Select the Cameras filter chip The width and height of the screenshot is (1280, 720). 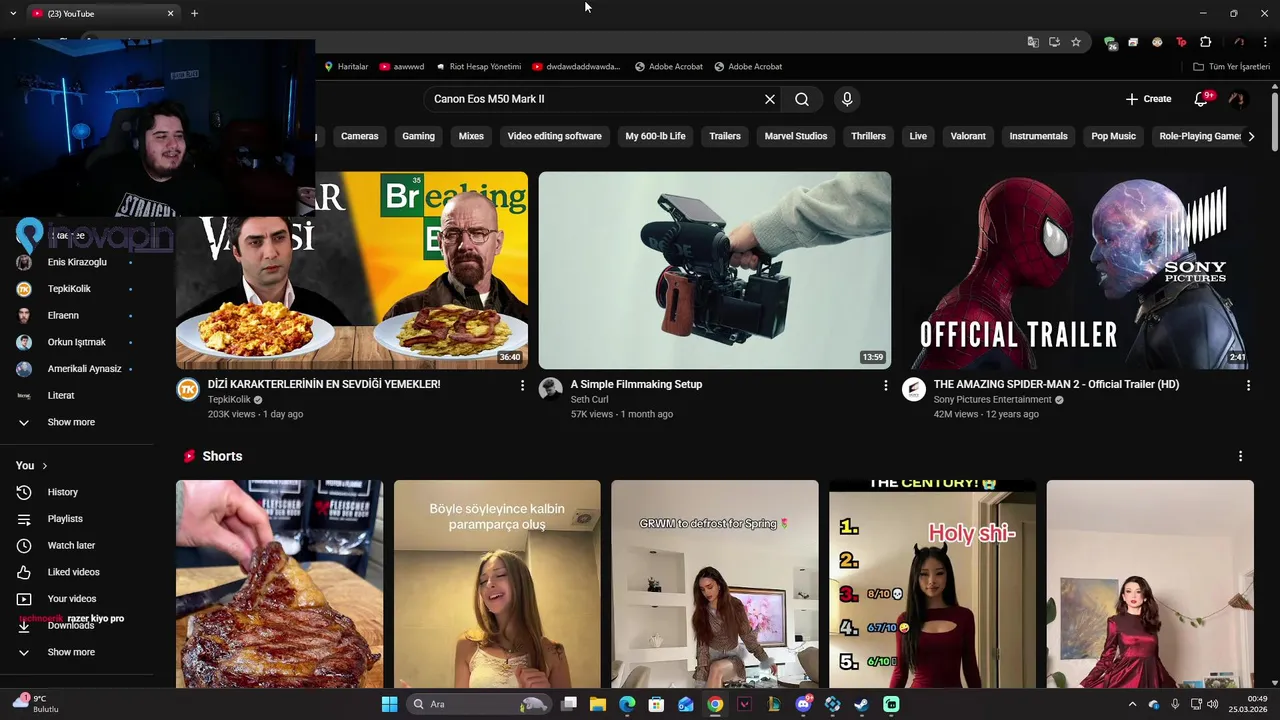359,136
